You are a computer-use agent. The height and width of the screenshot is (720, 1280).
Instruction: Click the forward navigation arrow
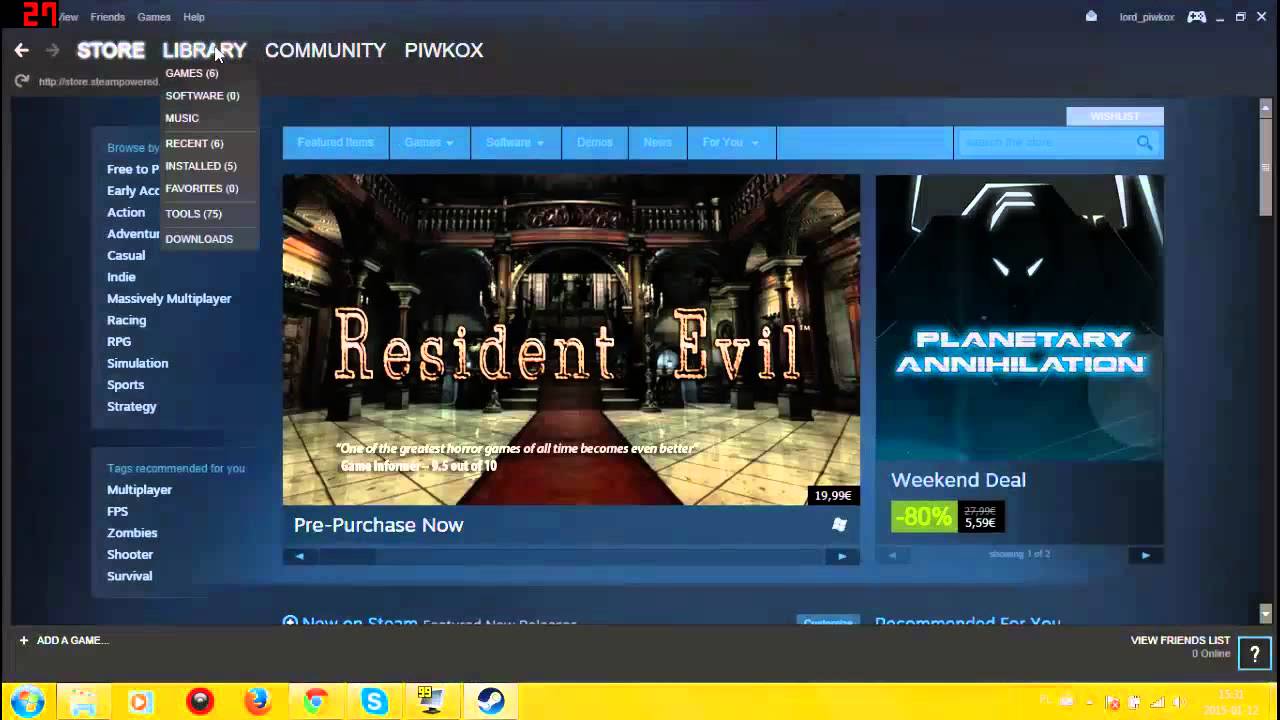click(x=52, y=50)
